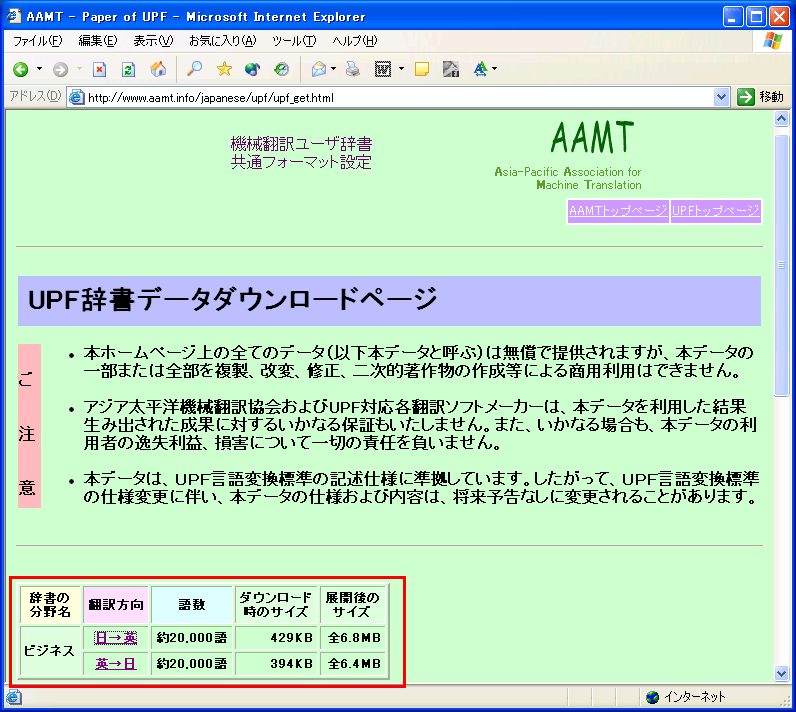
Task: Open the ツール(T) menu
Action: (x=294, y=41)
